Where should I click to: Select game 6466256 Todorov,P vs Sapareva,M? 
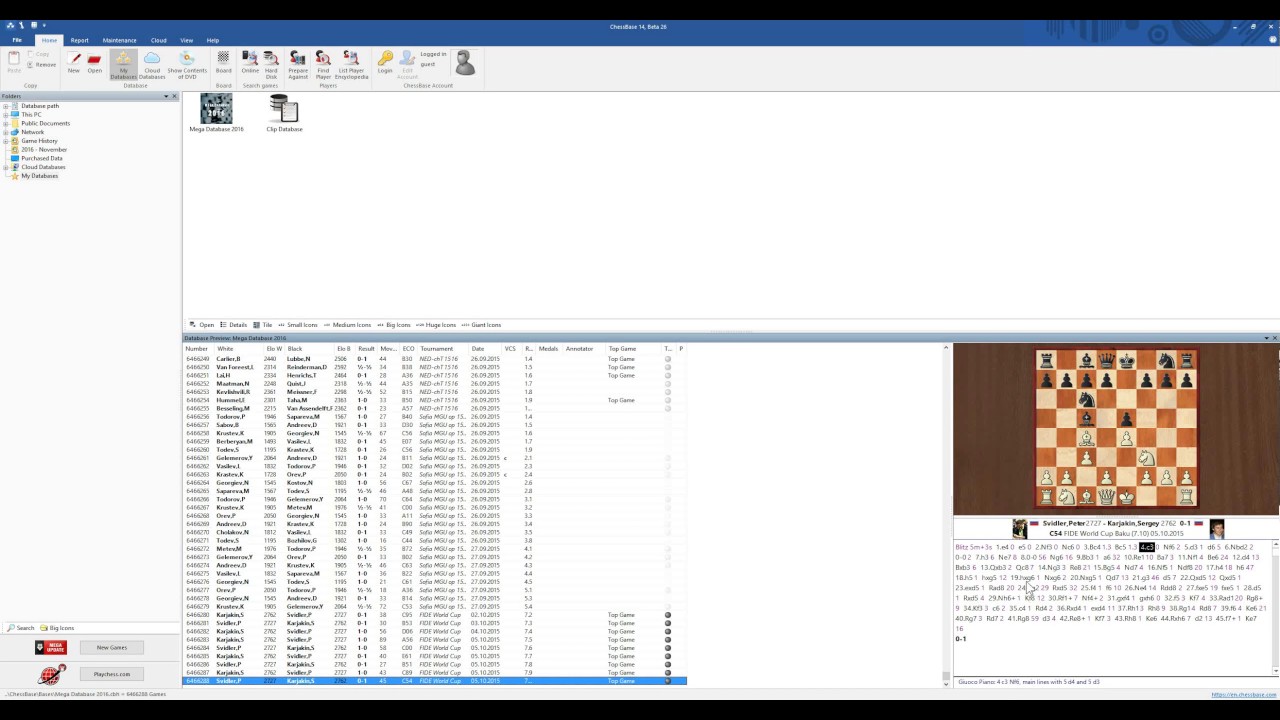click(435, 417)
